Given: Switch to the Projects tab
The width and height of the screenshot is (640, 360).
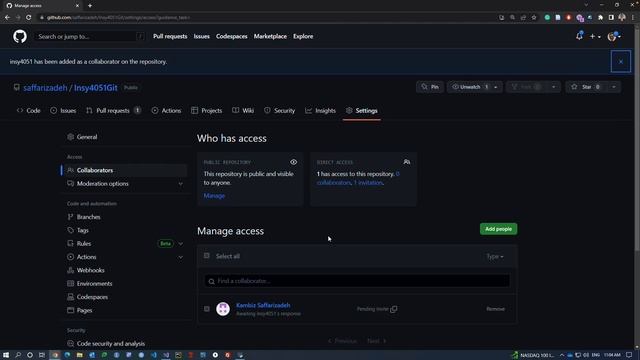Looking at the screenshot, I should click(x=207, y=111).
